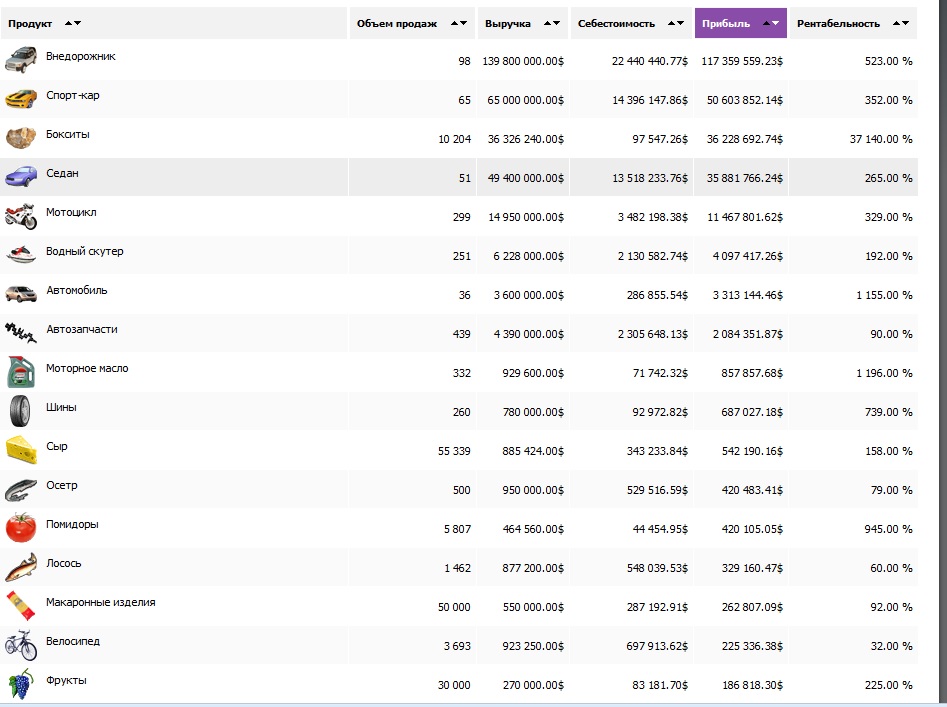Click the sort arrows beside Продукт header
The image size is (947, 707).
click(72, 23)
